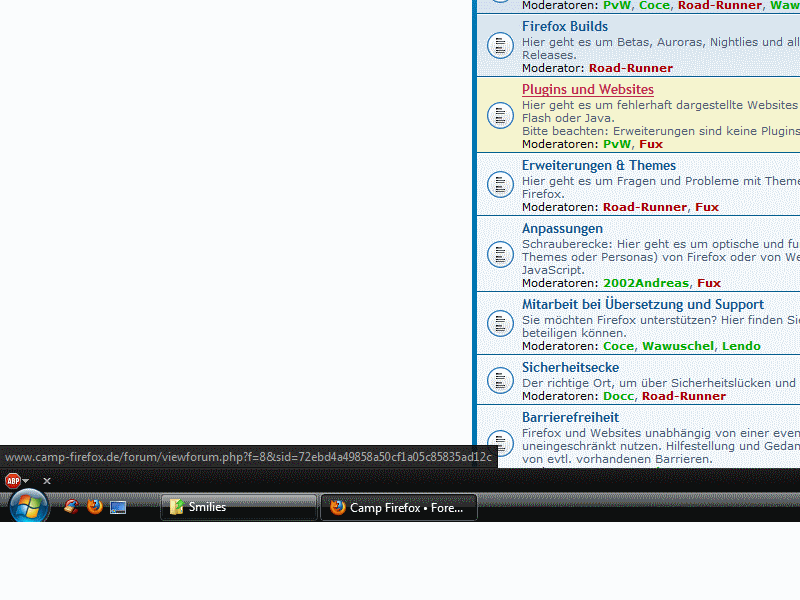800x600 pixels.
Task: Open moderator Road-Runner under Firefox Builds
Action: [631, 68]
